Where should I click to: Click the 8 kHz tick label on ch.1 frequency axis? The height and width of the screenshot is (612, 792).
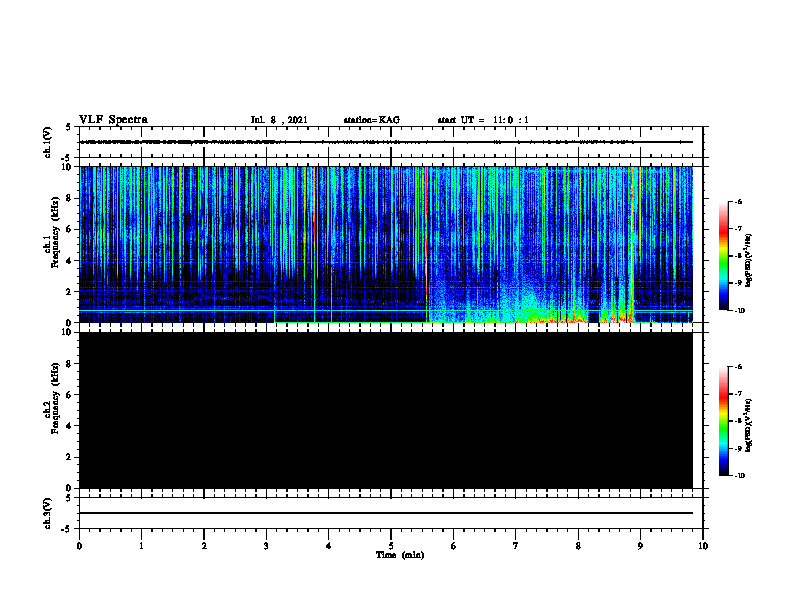[69, 198]
